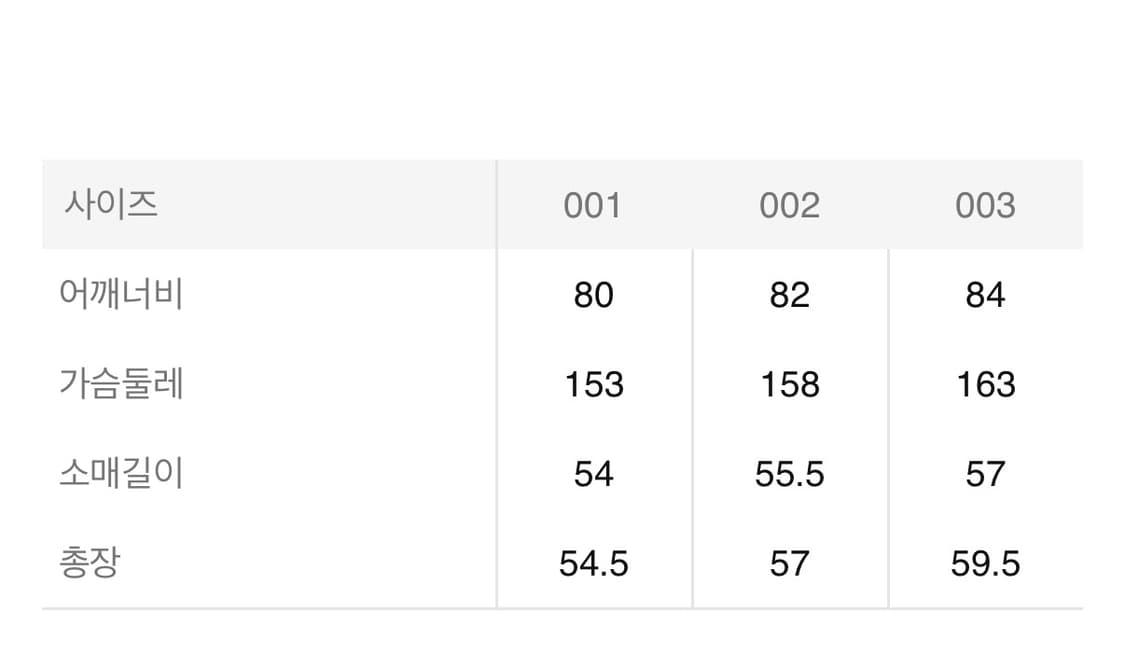This screenshot has height=667, width=1125.
Task: Select sleeve length value 54
Action: (x=593, y=474)
